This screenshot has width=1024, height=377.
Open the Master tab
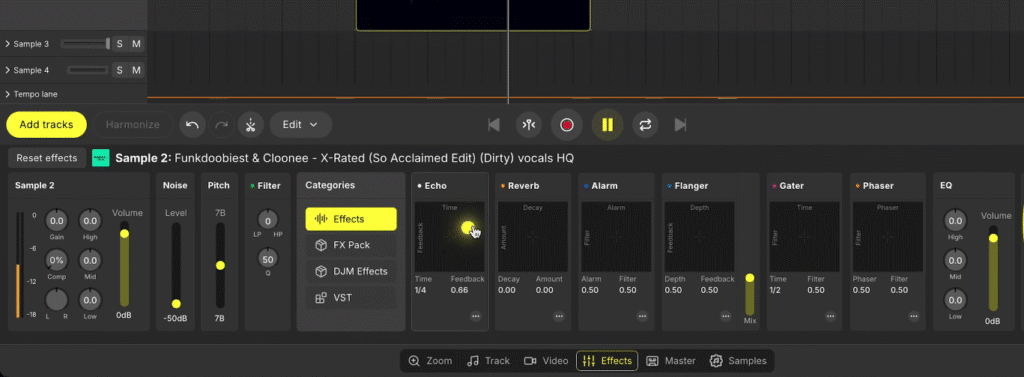[671, 361]
